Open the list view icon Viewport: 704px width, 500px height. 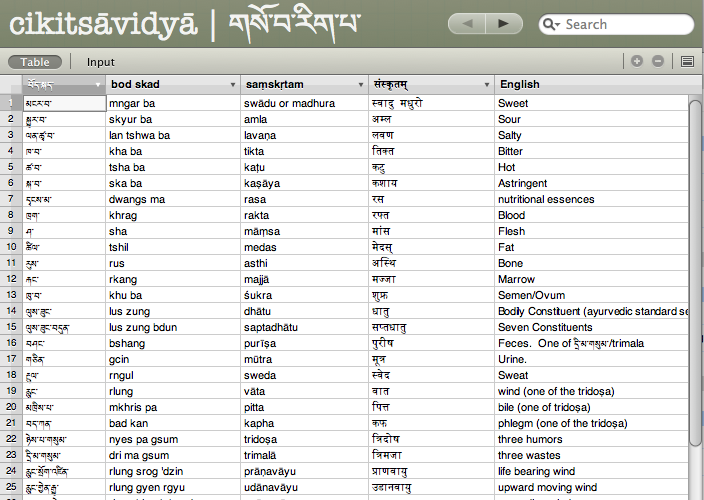click(x=687, y=61)
